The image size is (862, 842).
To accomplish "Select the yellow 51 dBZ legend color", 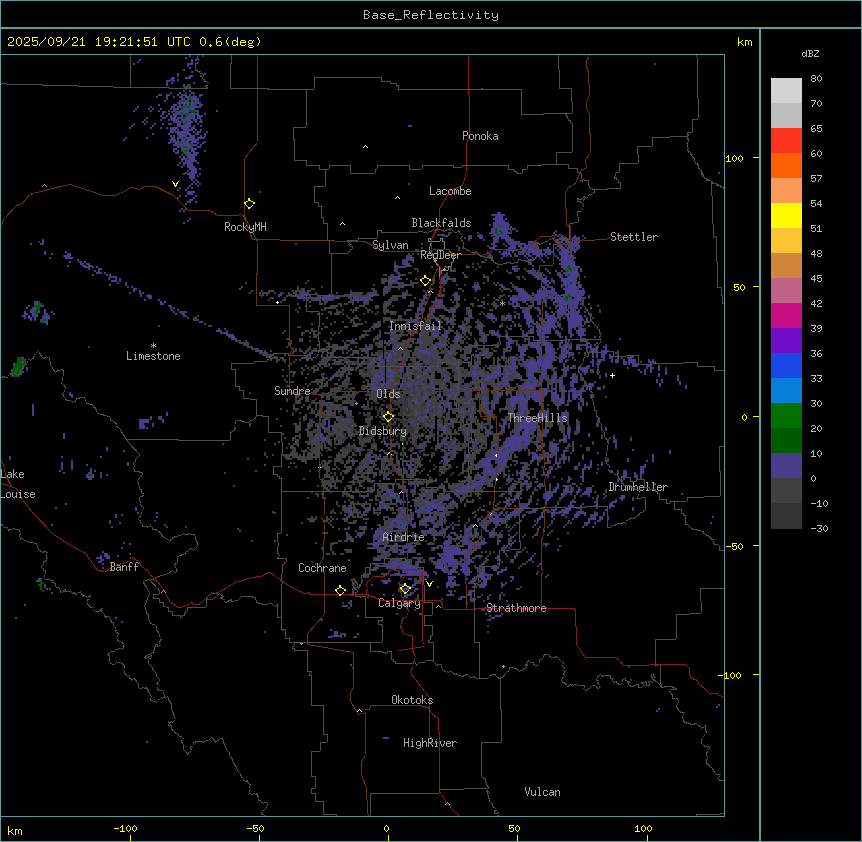I will 786,215.
